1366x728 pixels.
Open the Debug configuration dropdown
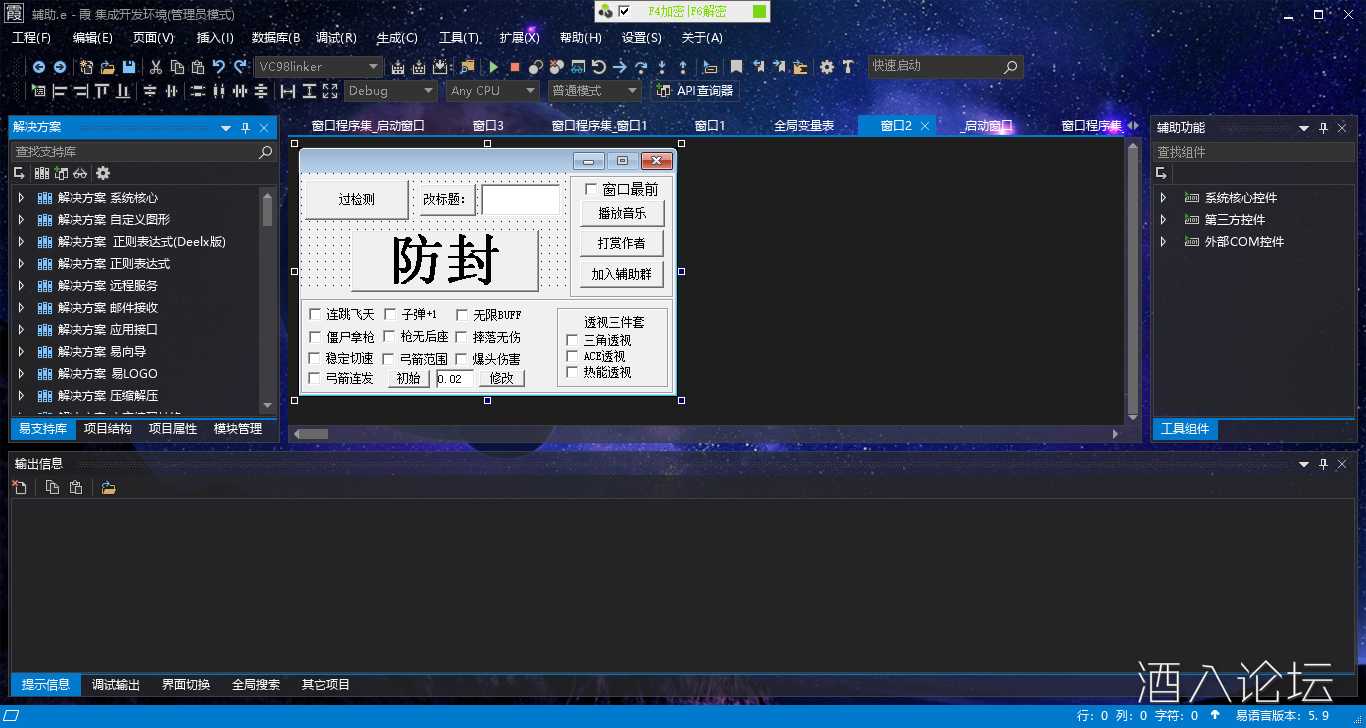[x=391, y=91]
